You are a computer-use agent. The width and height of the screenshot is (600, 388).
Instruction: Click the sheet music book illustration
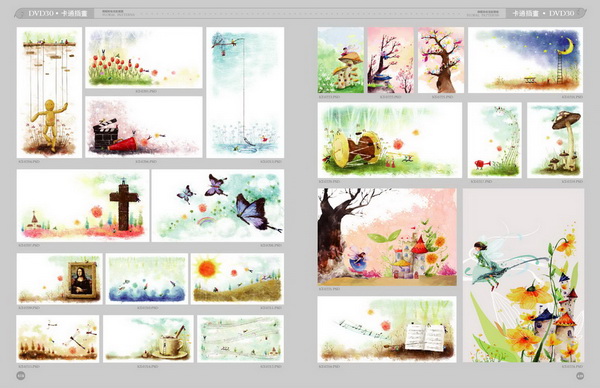[x=387, y=329]
